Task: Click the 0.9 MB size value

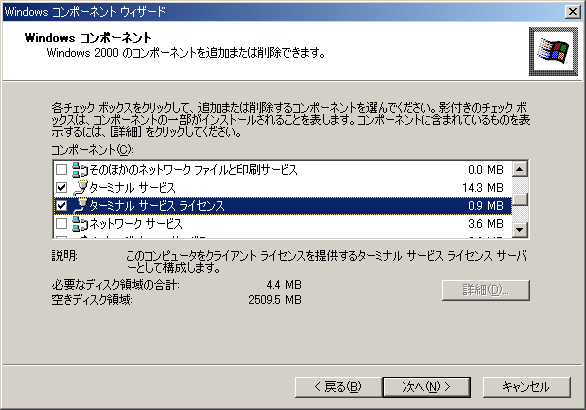Action: point(486,206)
